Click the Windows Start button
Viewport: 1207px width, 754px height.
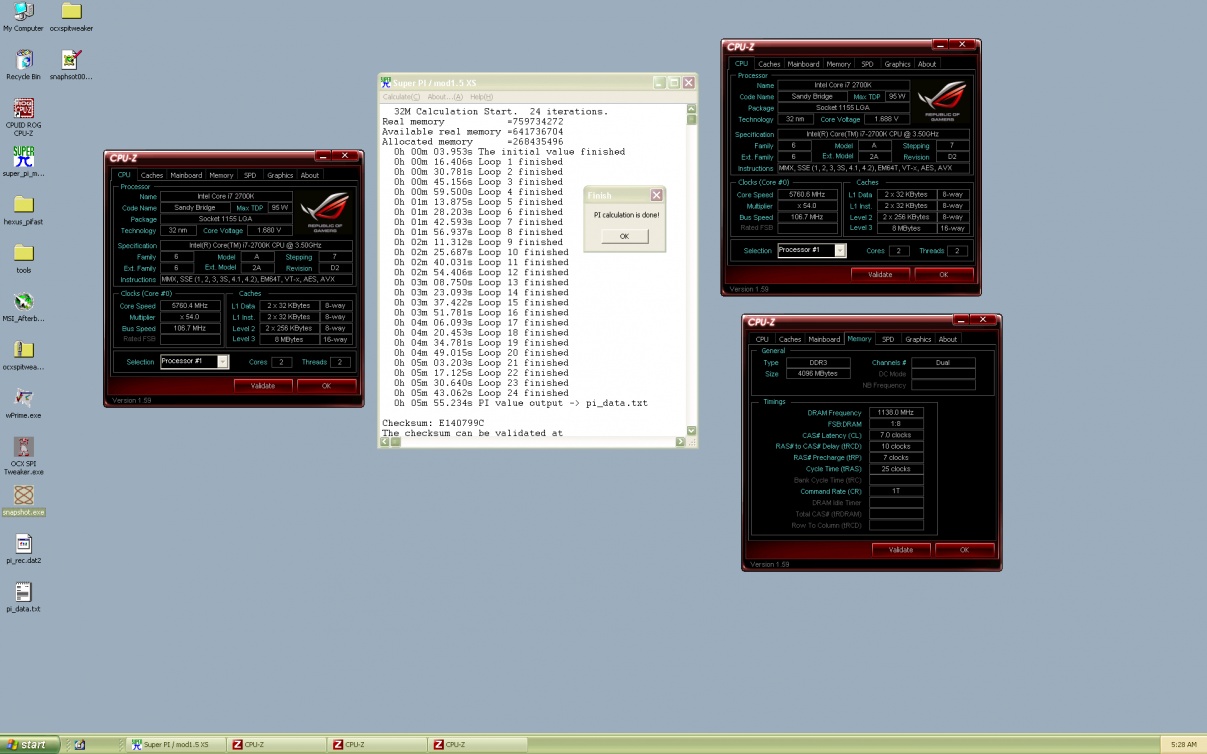[x=28, y=745]
